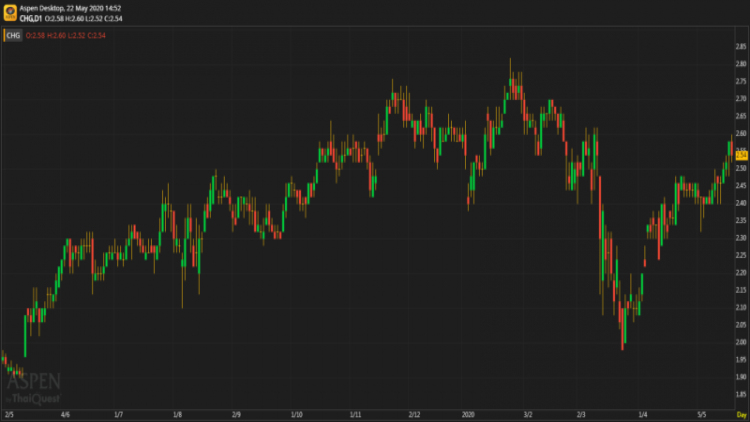
Task: Click the 5/5 date axis marker
Action: [701, 413]
